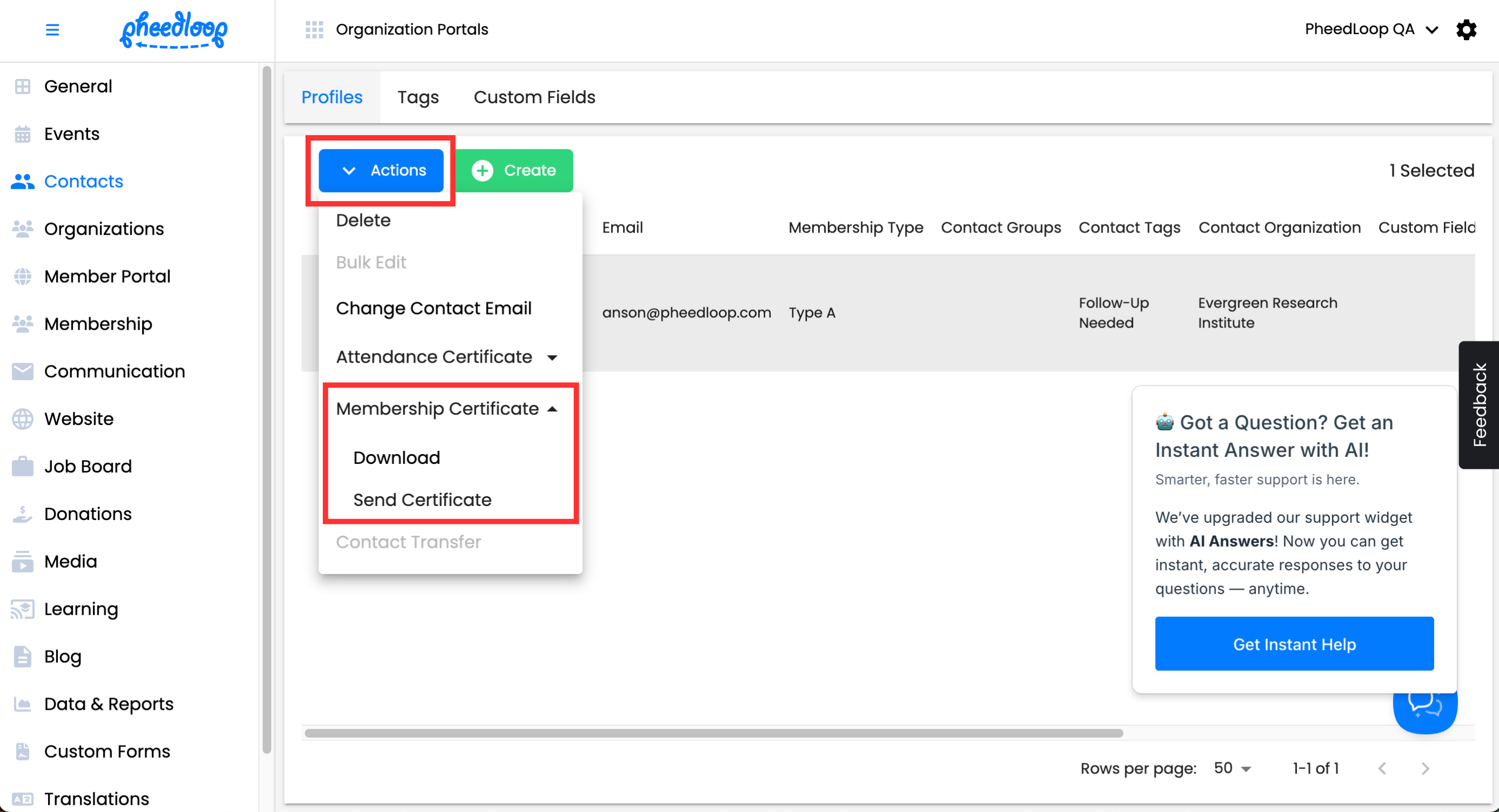Click the hamburger menu icon

52,29
